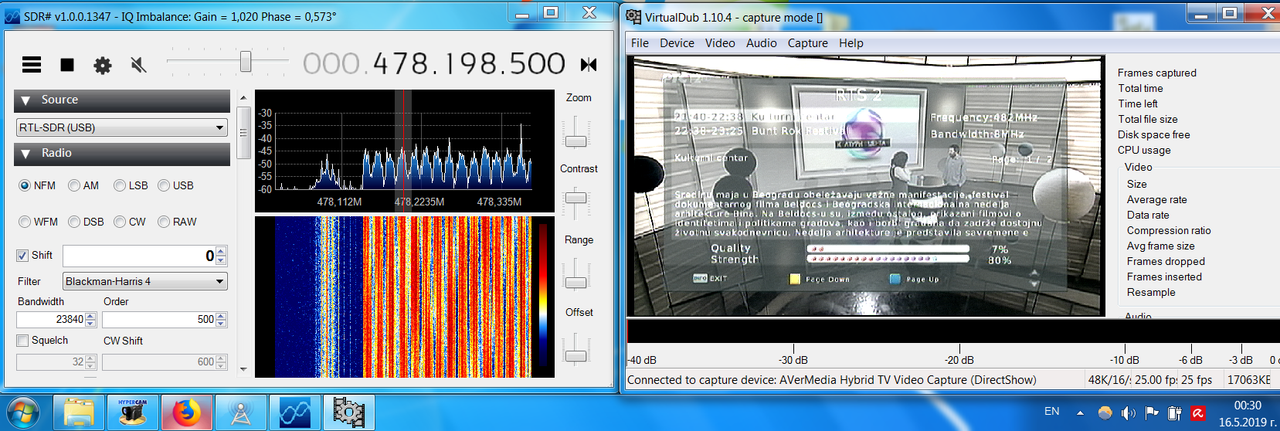
Task: Click the capture device status text
Action: 832,380
